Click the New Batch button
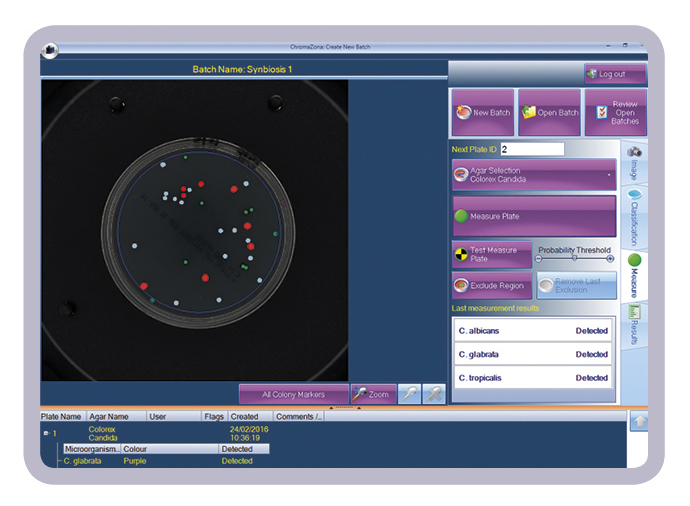This screenshot has height=506, width=690. click(483, 113)
